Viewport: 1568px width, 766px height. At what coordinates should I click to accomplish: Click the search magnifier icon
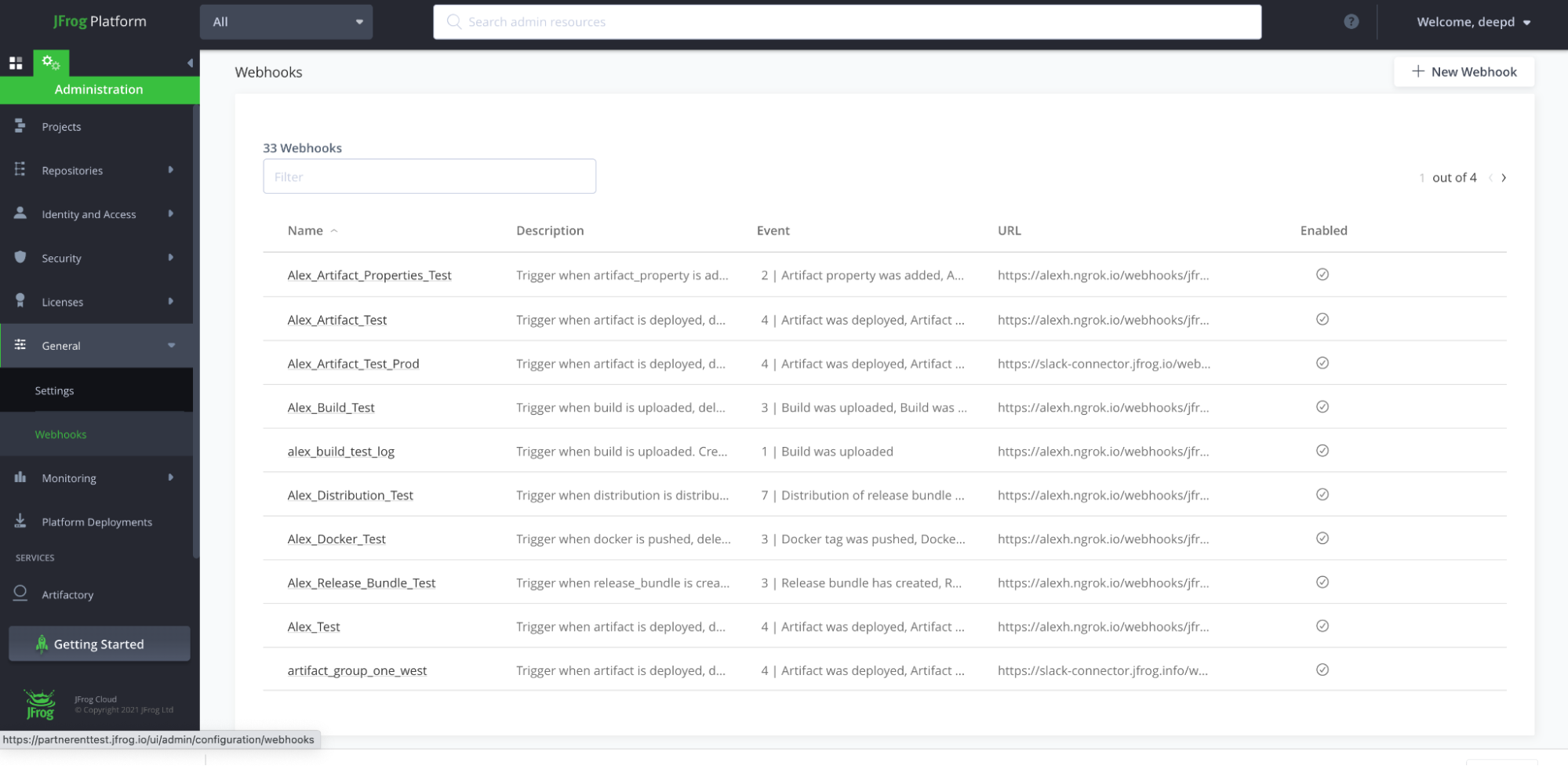pos(453,22)
